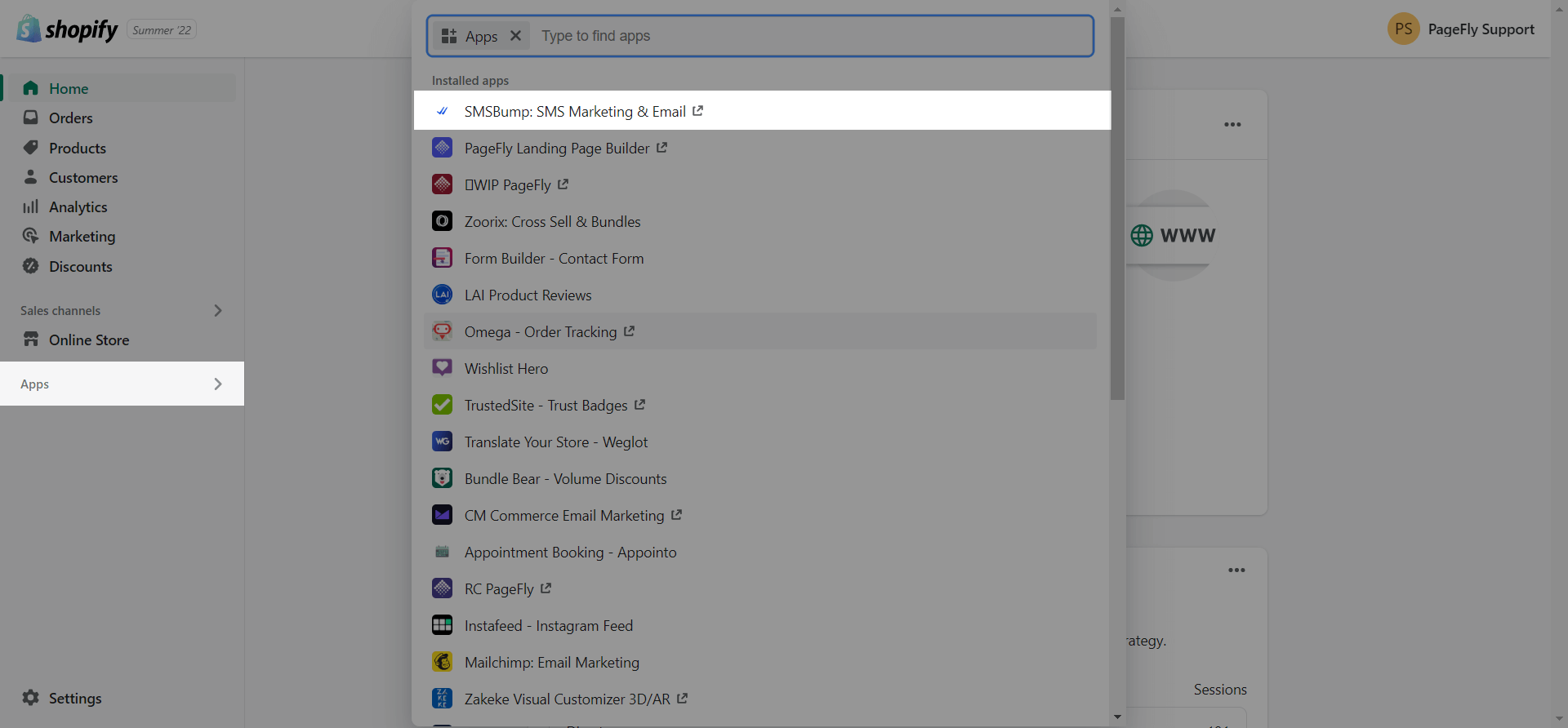Click the Appointo calendar icon
Screen dimensions: 1568x728
point(442,552)
